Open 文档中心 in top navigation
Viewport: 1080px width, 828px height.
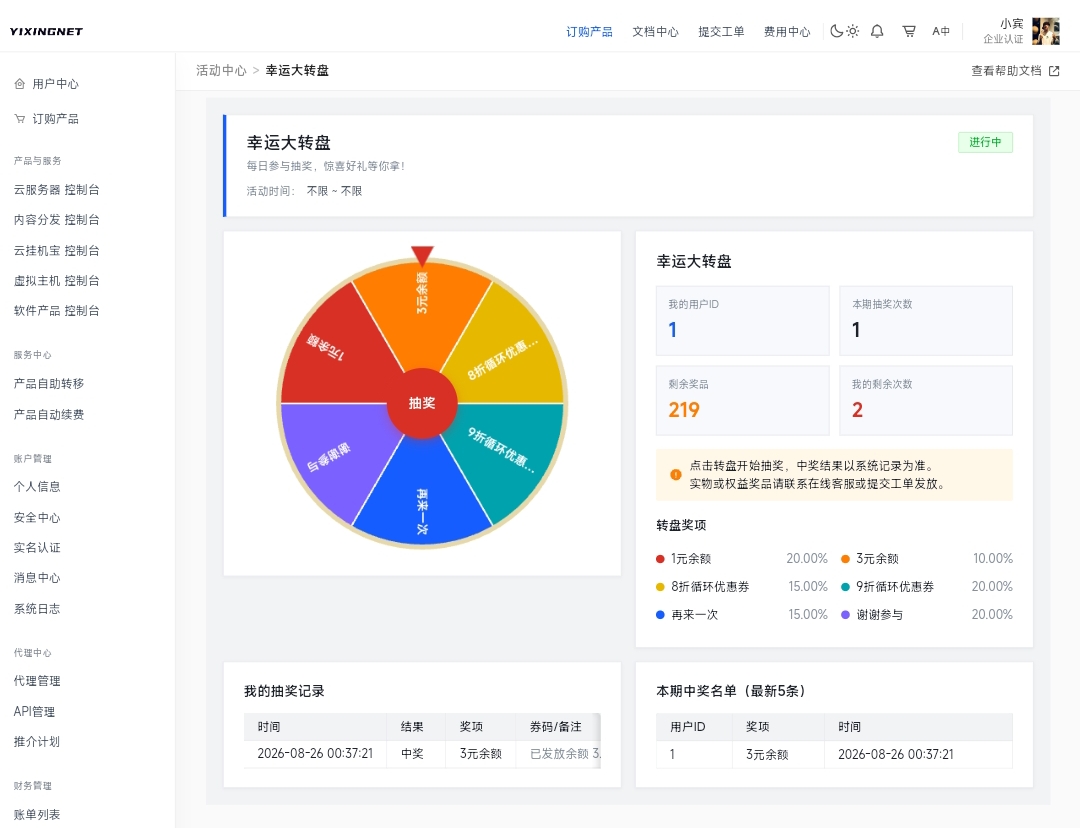[x=655, y=32]
